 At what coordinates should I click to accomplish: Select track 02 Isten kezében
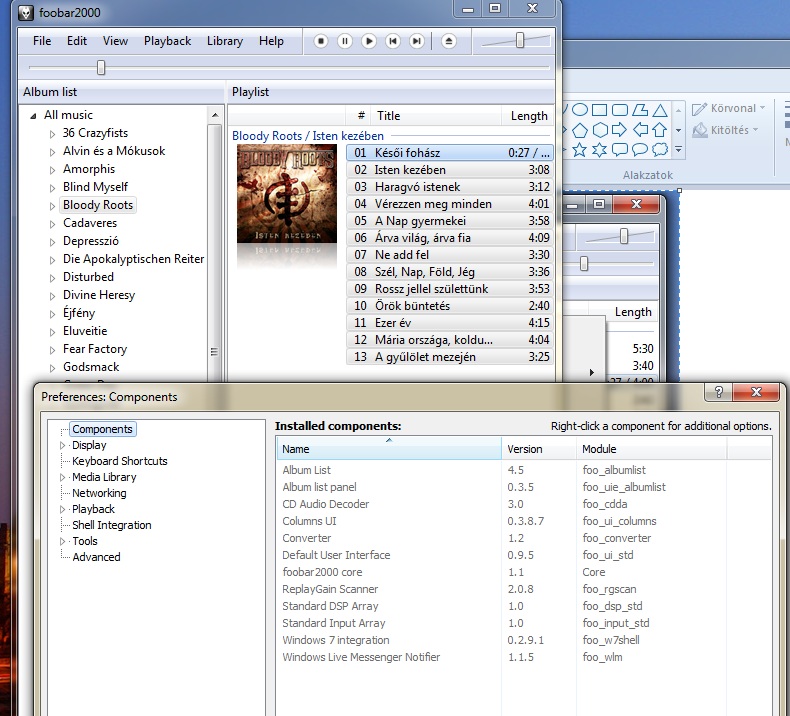(449, 170)
